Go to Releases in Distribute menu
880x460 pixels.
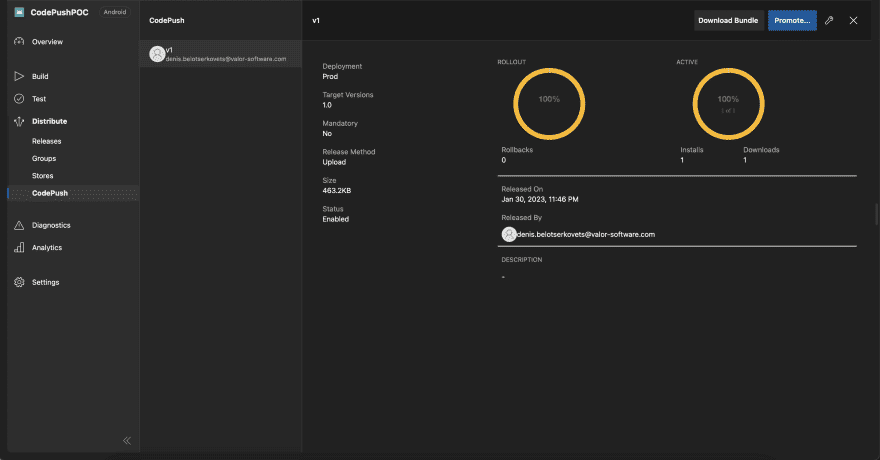pyautogui.click(x=46, y=141)
